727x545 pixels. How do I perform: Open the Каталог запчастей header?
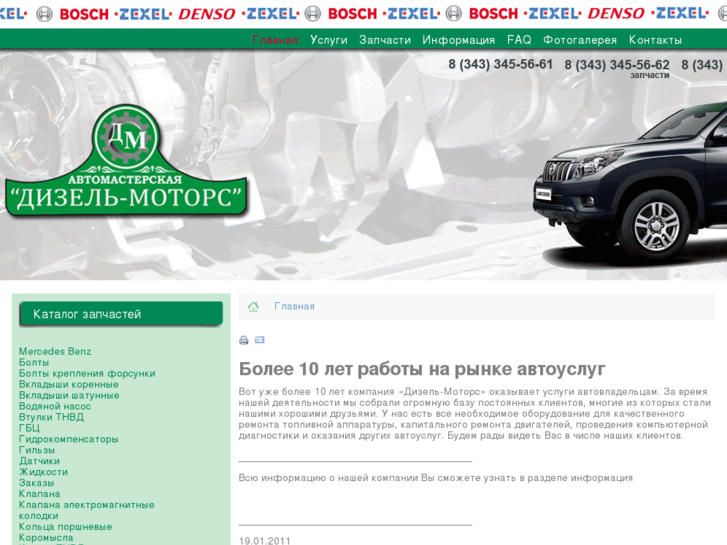point(121,314)
